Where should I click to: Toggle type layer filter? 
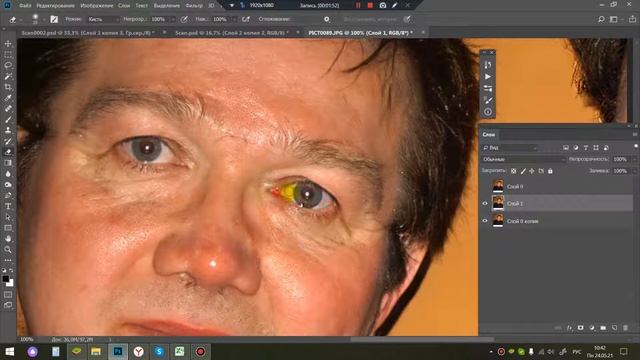586,148
